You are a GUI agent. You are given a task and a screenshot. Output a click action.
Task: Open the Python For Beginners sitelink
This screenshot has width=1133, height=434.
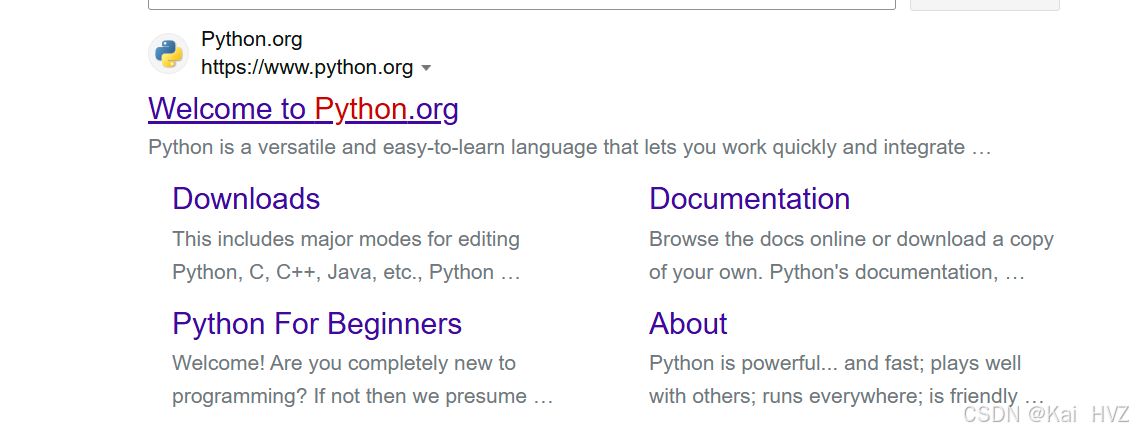click(317, 324)
